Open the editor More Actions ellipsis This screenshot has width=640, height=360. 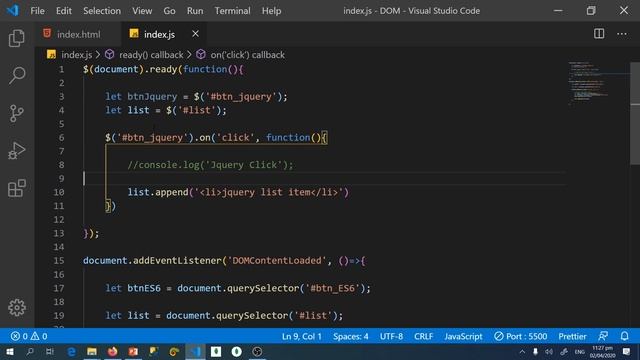point(622,34)
